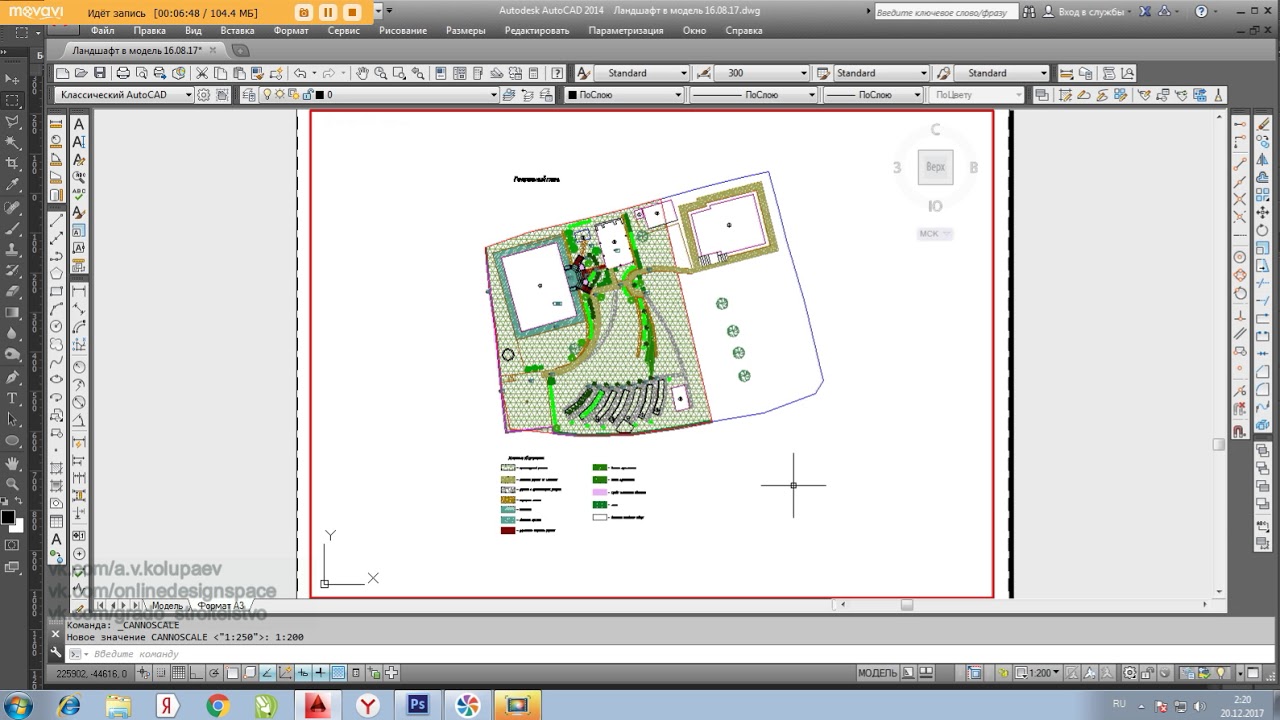Click the vertical scrollbar thumb
Screen dimensions: 1280x720
pos(1219,445)
